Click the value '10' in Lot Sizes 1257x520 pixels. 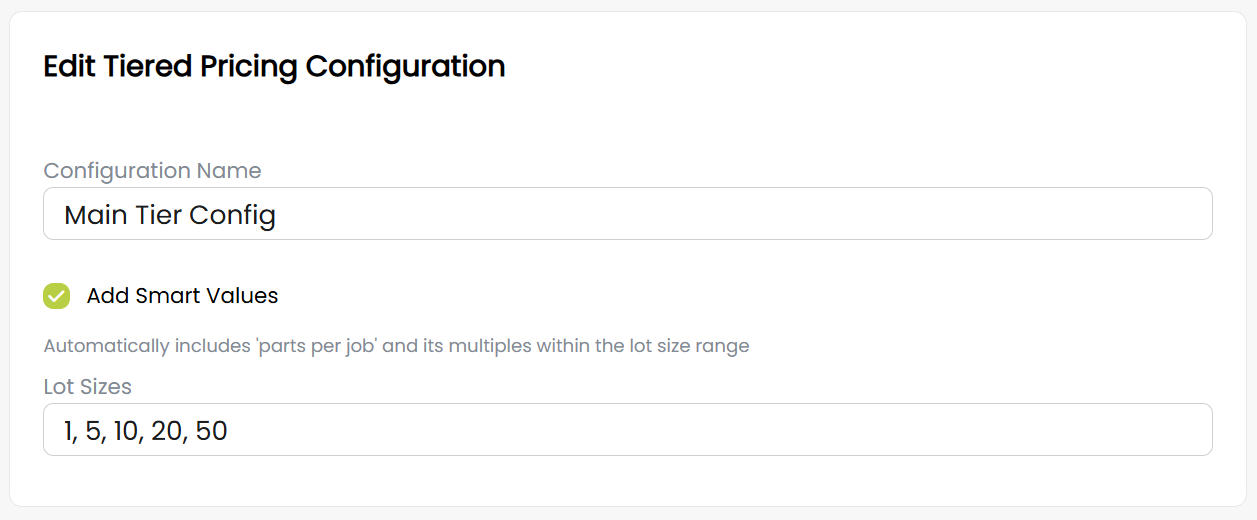pos(124,431)
